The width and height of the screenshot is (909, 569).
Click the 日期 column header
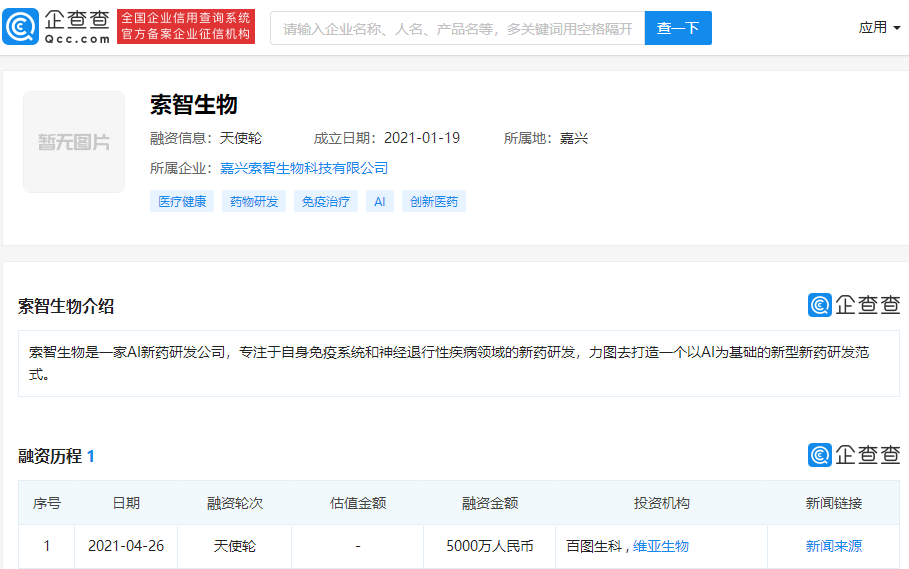[x=126, y=503]
